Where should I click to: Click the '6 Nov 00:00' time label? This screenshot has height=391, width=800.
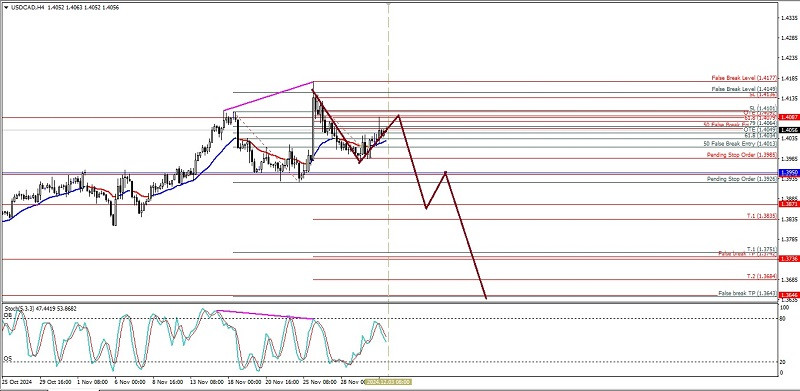(x=130, y=382)
